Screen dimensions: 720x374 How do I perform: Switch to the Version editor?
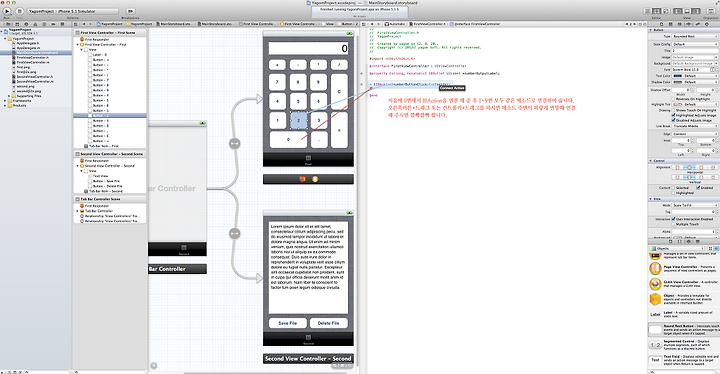[x=666, y=11]
